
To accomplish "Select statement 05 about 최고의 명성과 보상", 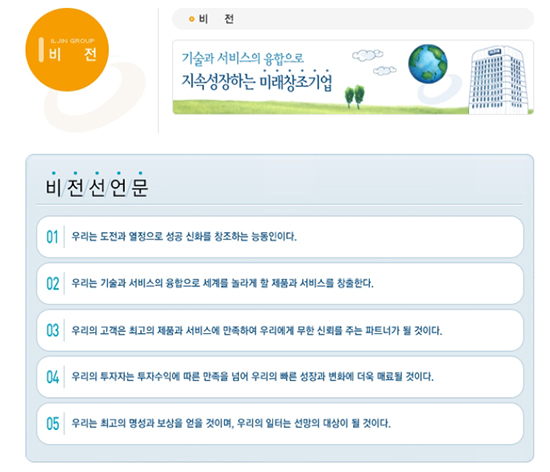I will click(280, 424).
